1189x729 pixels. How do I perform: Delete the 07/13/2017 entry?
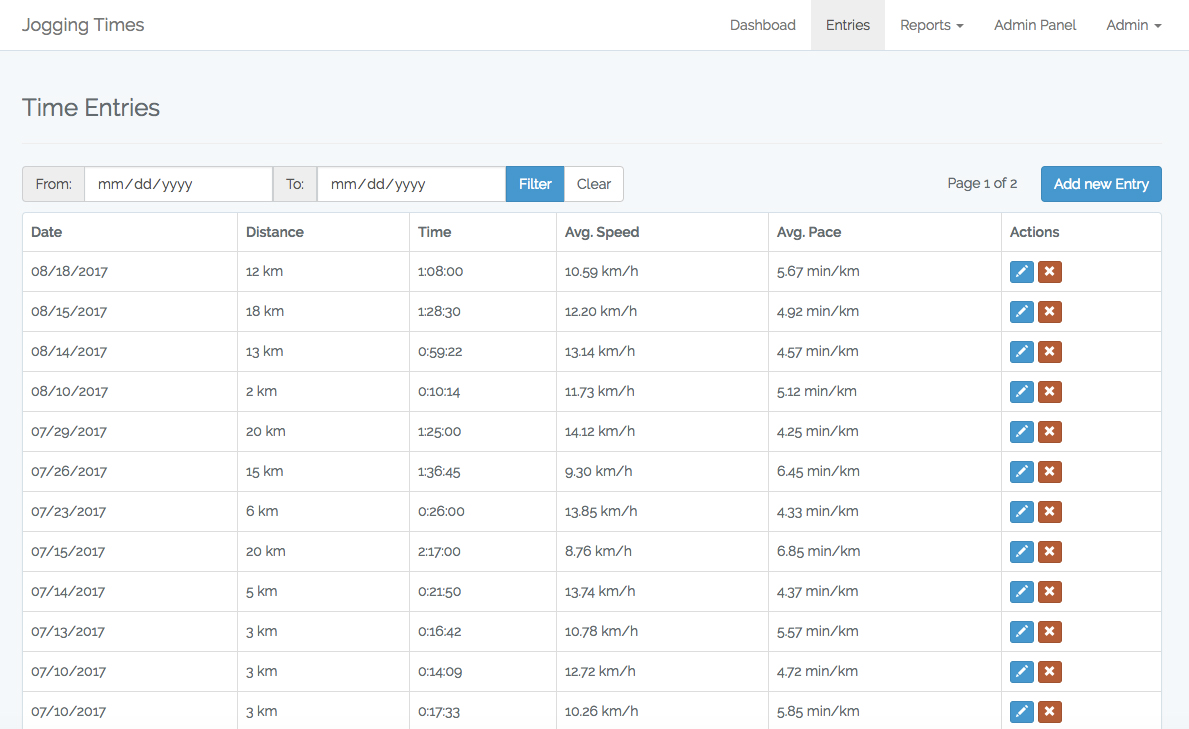[x=1049, y=632]
